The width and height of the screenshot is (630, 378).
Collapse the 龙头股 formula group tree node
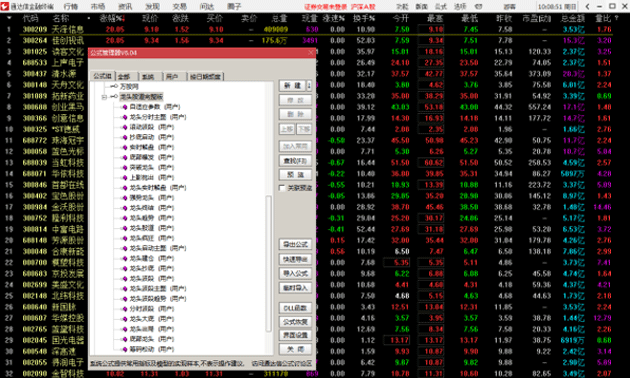point(104,97)
